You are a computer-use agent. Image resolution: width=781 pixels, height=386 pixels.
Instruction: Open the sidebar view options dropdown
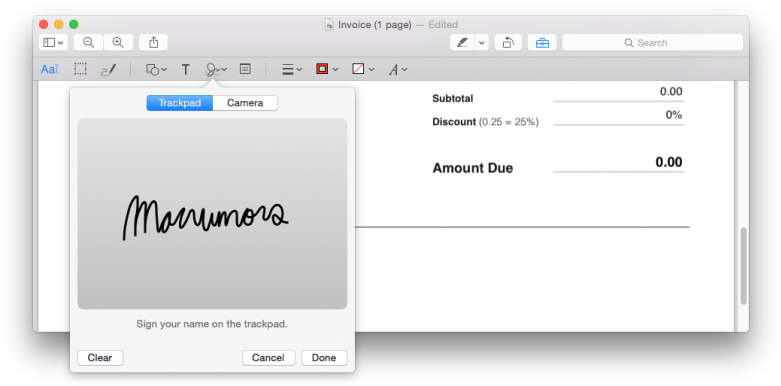tap(53, 43)
